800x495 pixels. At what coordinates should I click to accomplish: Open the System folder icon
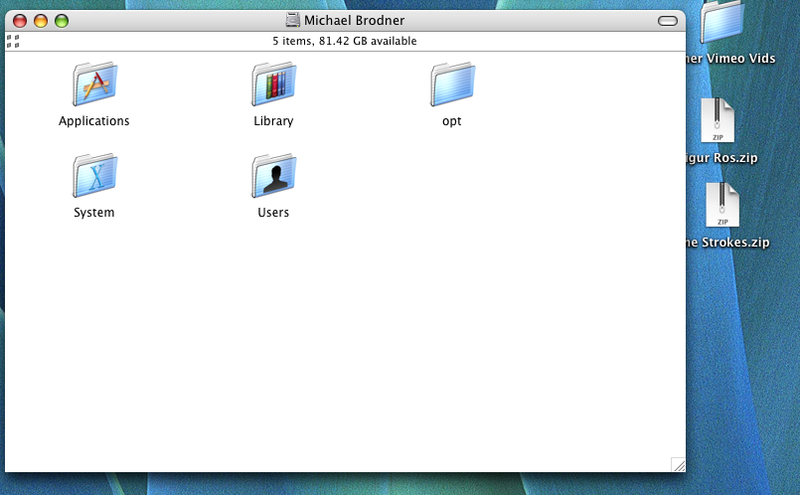94,176
